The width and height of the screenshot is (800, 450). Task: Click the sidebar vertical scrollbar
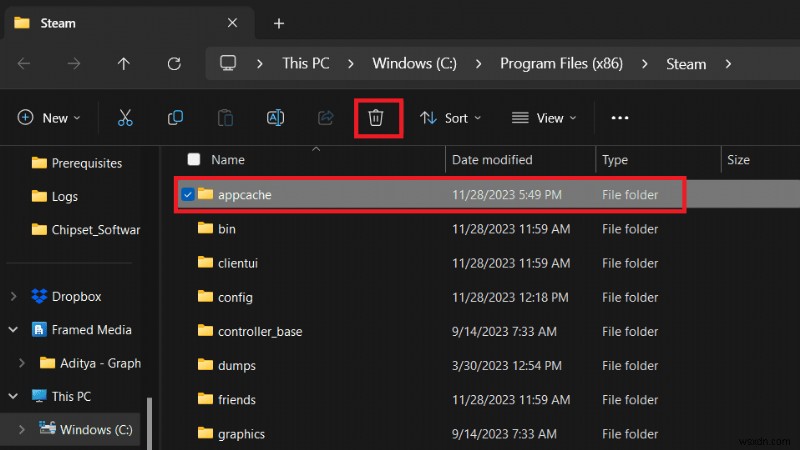(x=149, y=423)
